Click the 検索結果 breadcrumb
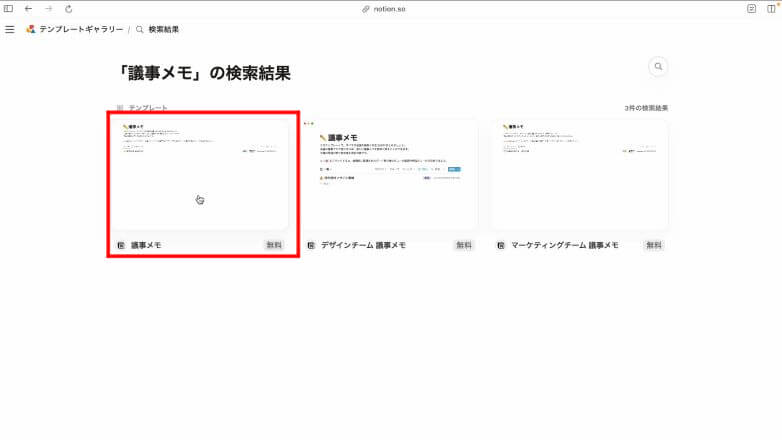The image size is (782, 440). pyautogui.click(x=164, y=29)
